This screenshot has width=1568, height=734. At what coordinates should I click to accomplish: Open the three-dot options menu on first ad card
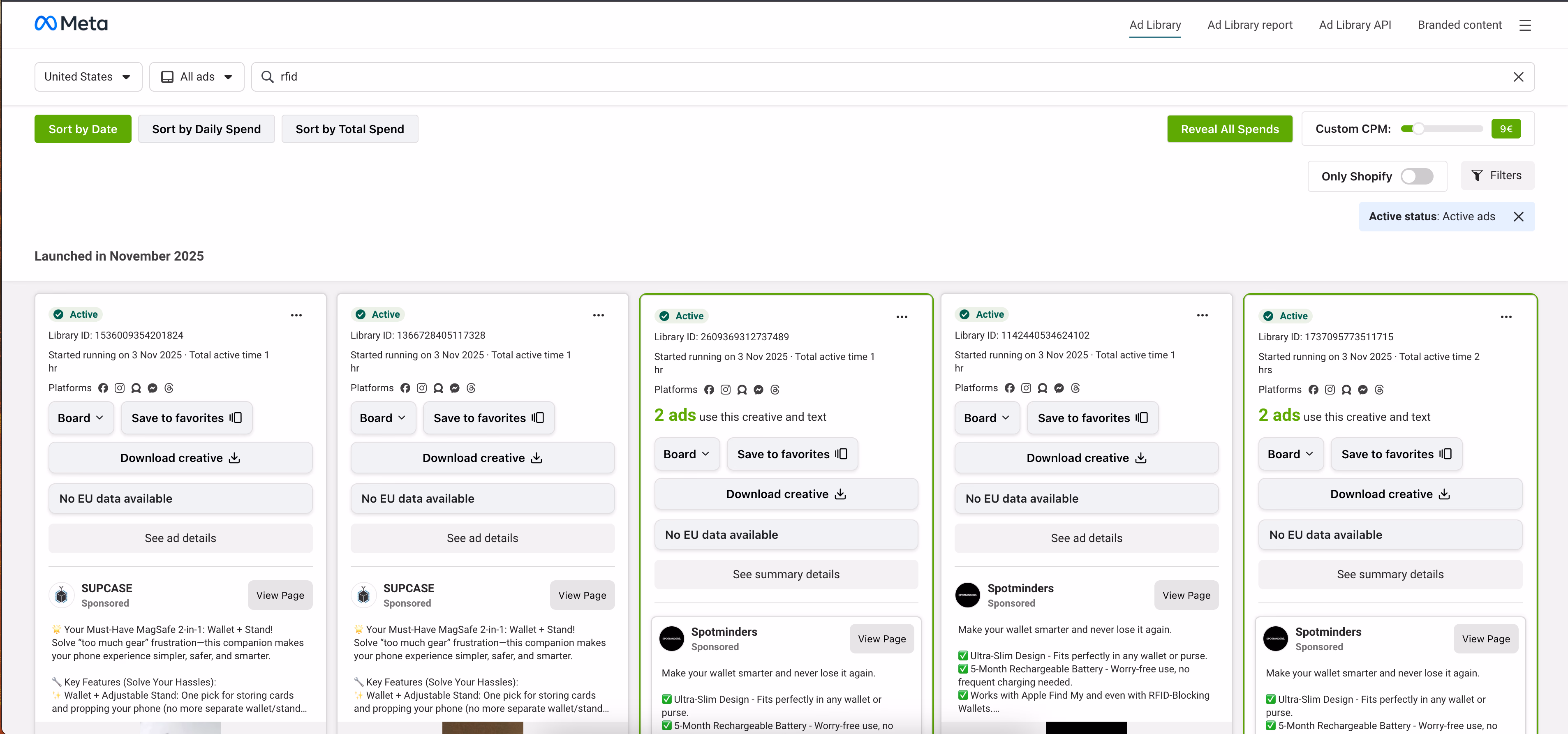pyautogui.click(x=296, y=315)
